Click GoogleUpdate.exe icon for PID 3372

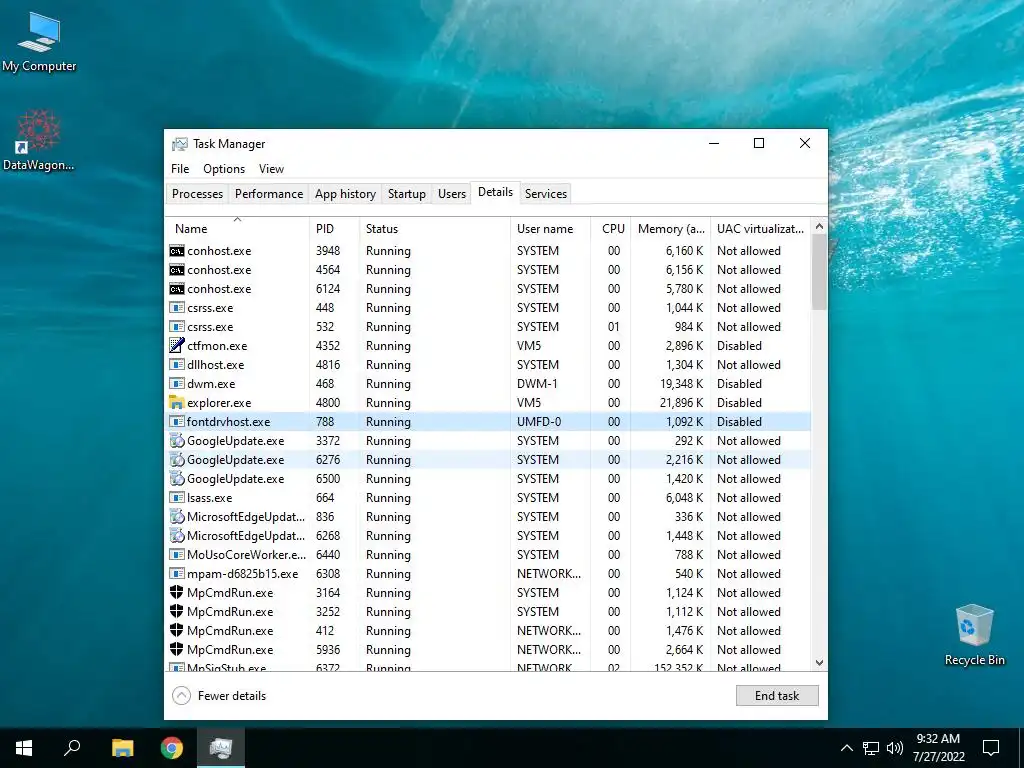pyautogui.click(x=176, y=441)
